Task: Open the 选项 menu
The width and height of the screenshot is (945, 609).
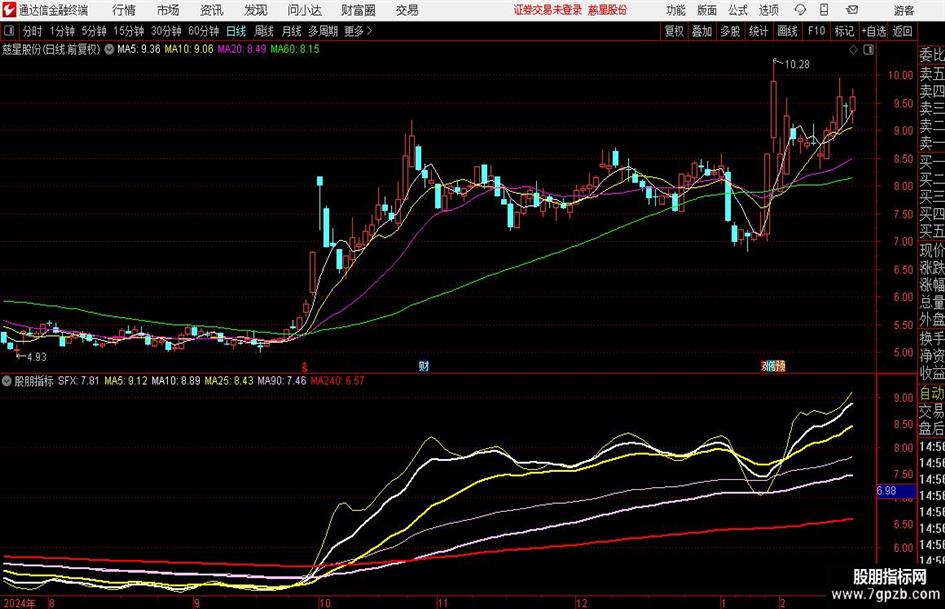Action: click(768, 10)
